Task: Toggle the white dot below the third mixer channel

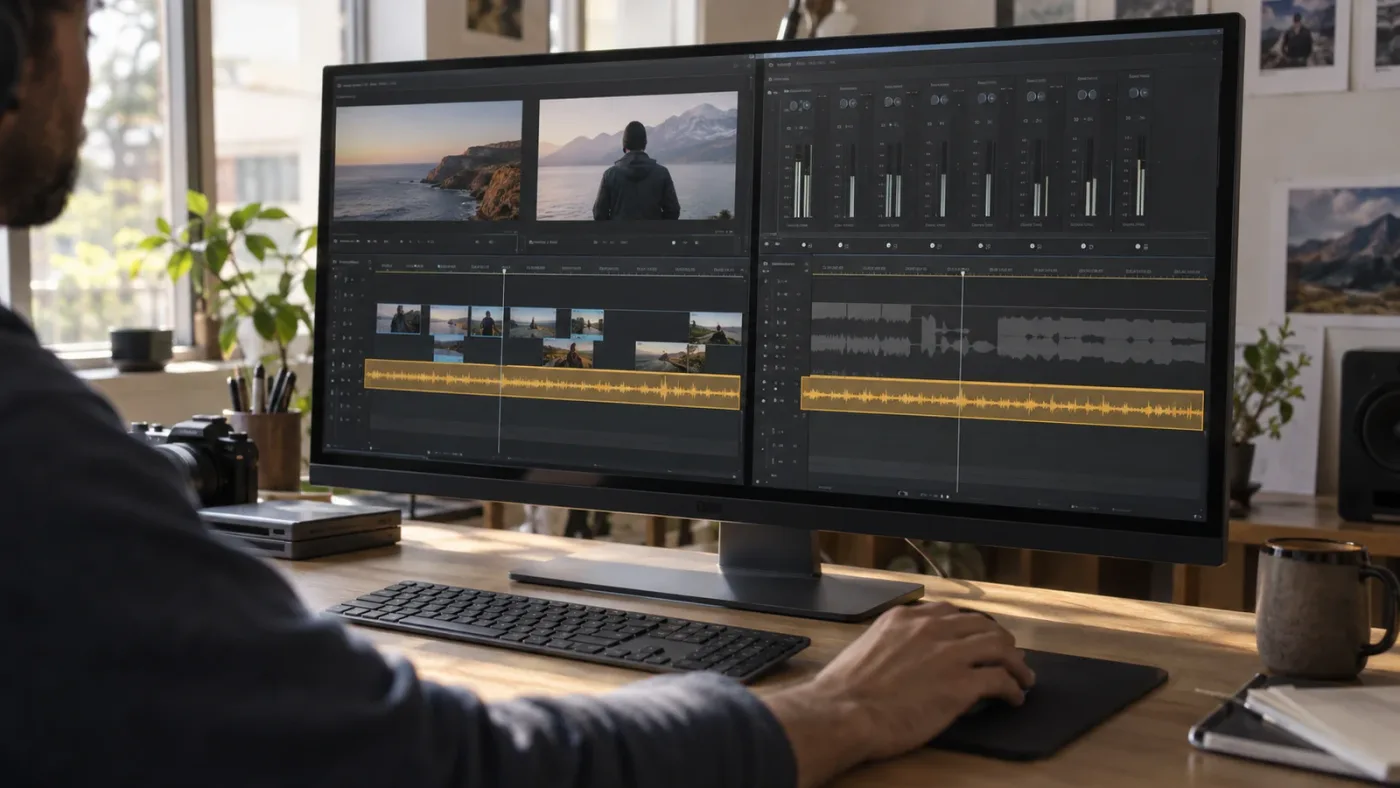Action: pos(888,245)
